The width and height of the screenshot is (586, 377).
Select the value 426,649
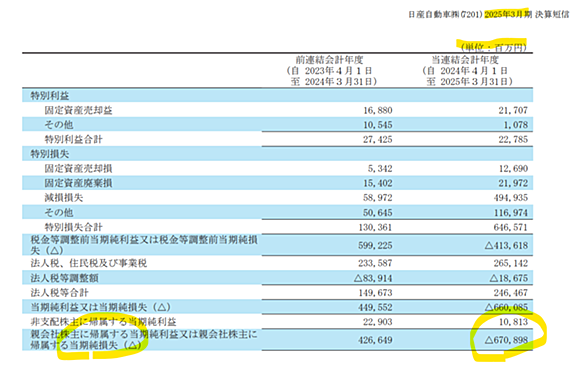click(x=375, y=340)
